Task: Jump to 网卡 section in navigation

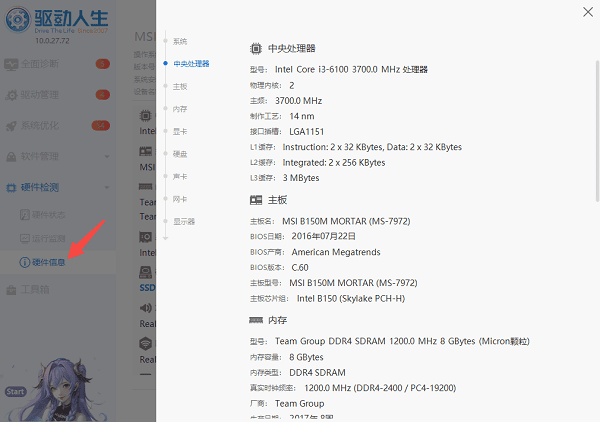Action: click(180, 199)
